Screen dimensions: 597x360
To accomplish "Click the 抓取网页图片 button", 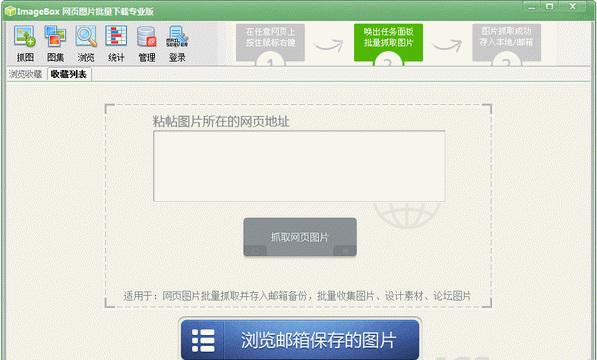I will pyautogui.click(x=300, y=237).
